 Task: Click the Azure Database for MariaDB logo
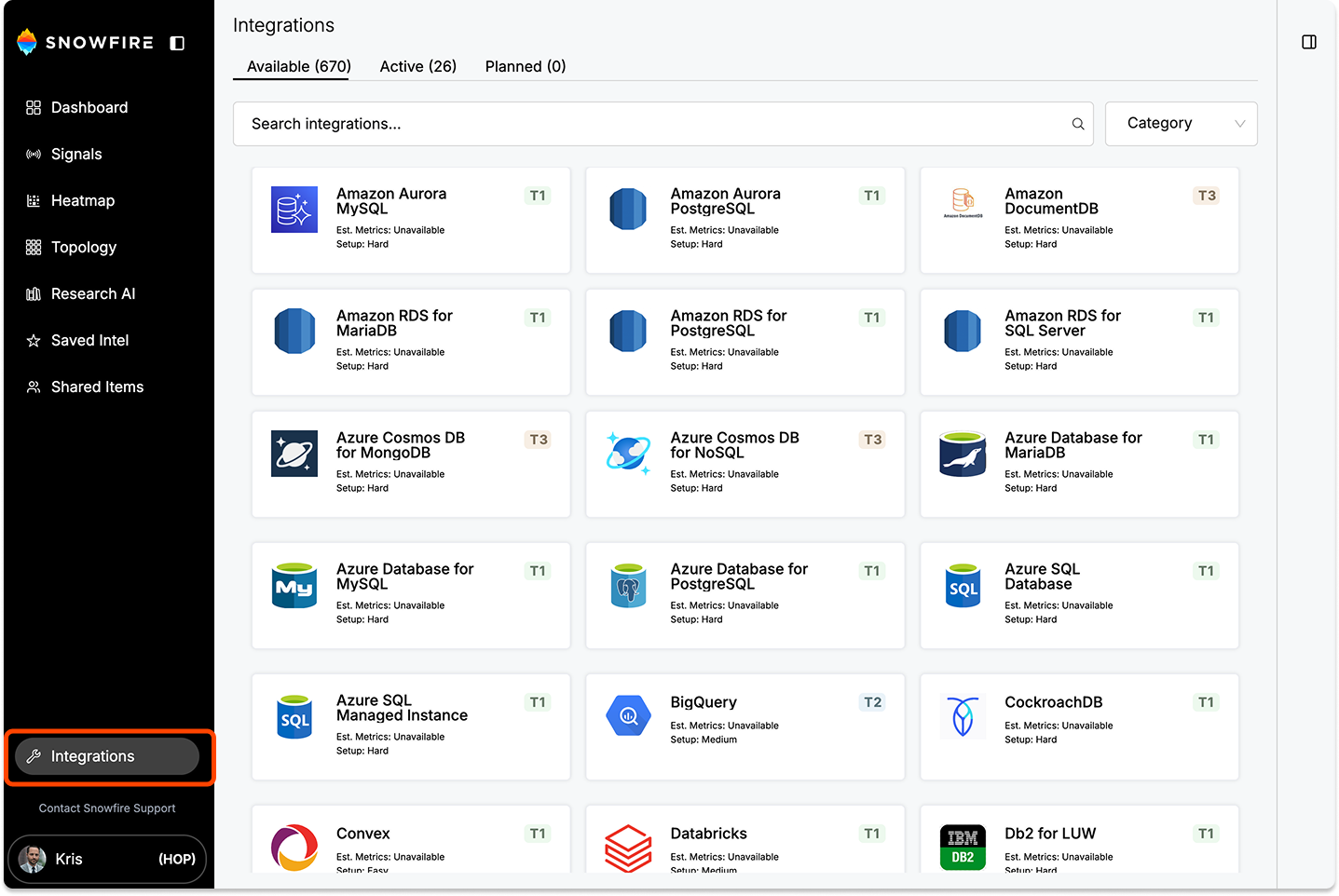(963, 454)
